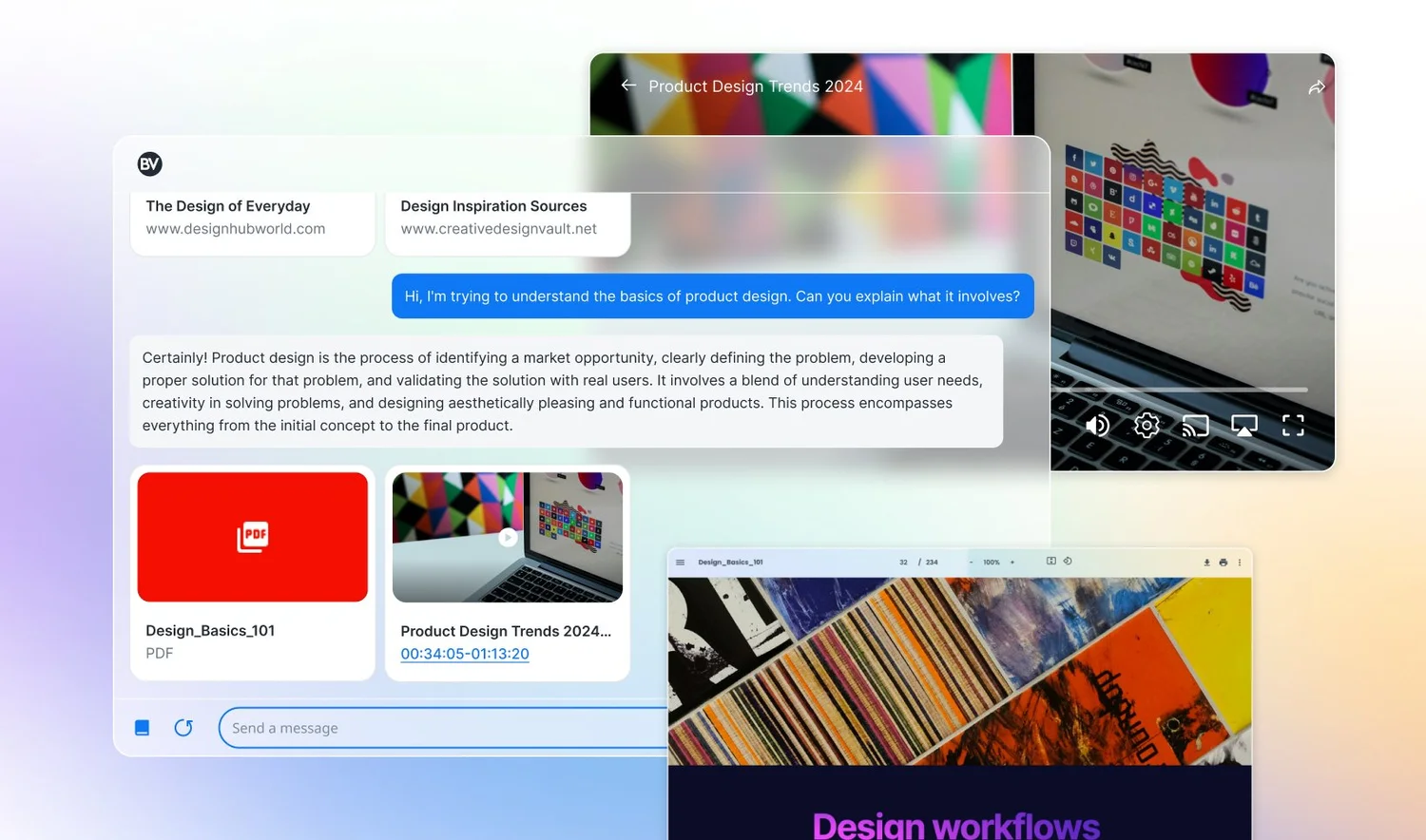Open video player settings gear
This screenshot has width=1426, height=840.
pyautogui.click(x=1147, y=425)
